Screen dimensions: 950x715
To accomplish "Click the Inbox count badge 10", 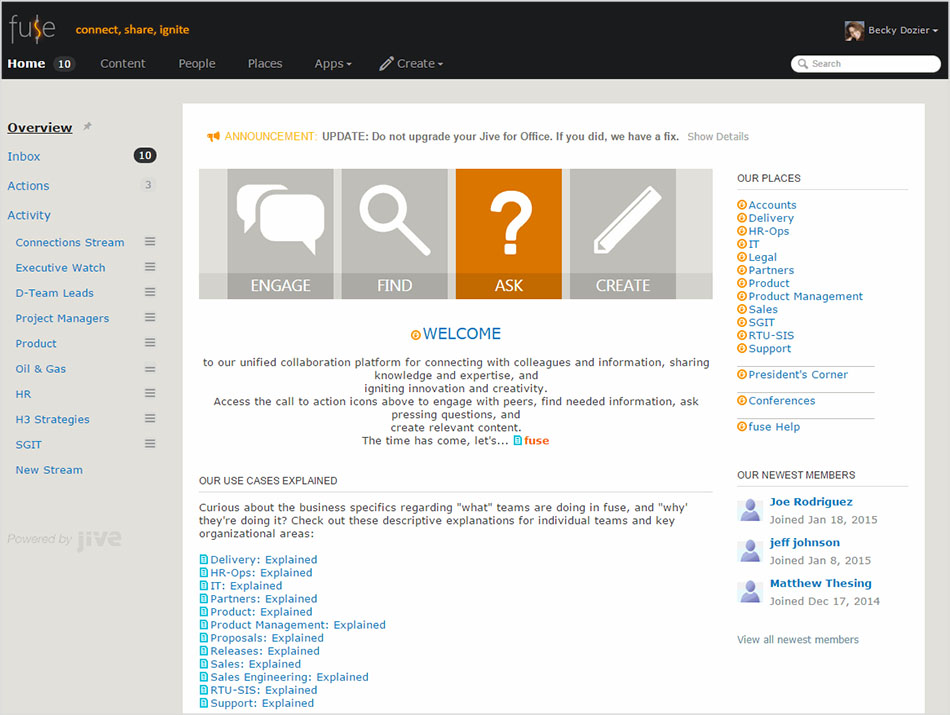I will (x=145, y=156).
